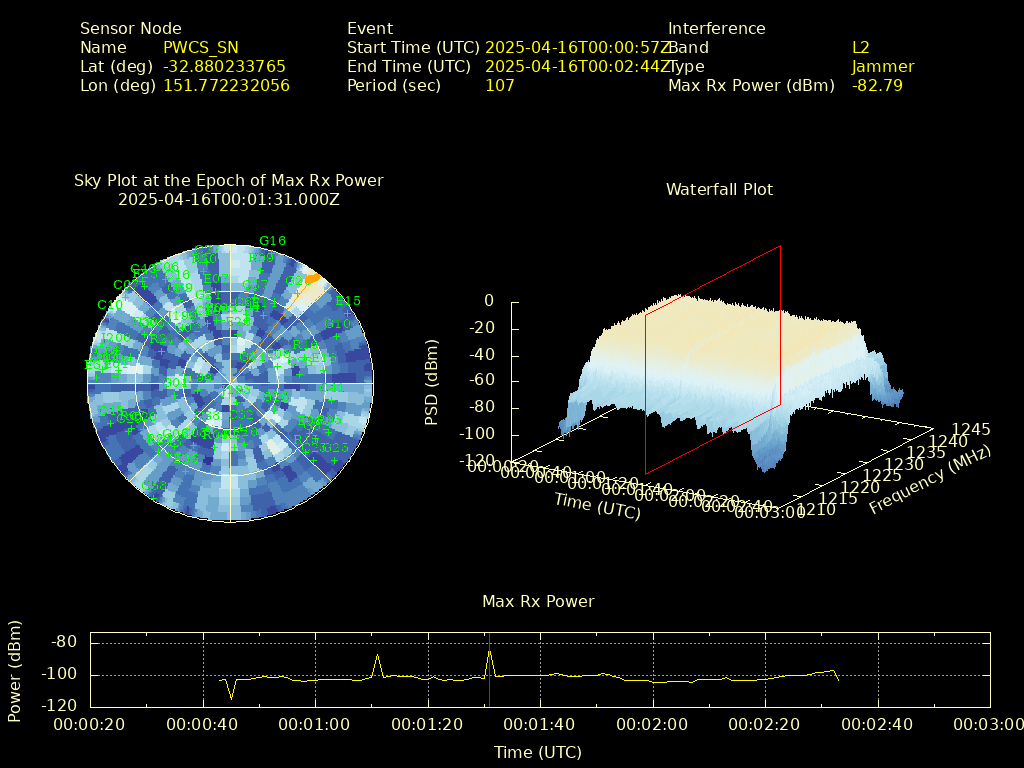Viewport: 1024px width, 768px height.
Task: Click the tallest peak in Max Rx Power
Action: point(490,652)
